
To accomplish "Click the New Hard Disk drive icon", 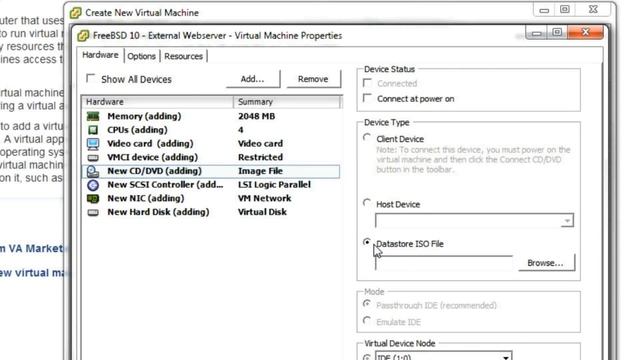I will [x=93, y=212].
